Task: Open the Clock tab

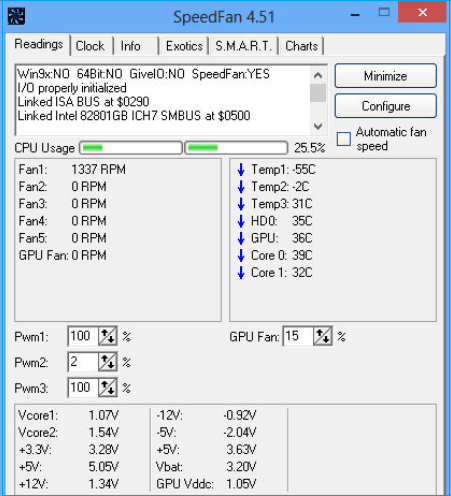Action: pos(90,46)
